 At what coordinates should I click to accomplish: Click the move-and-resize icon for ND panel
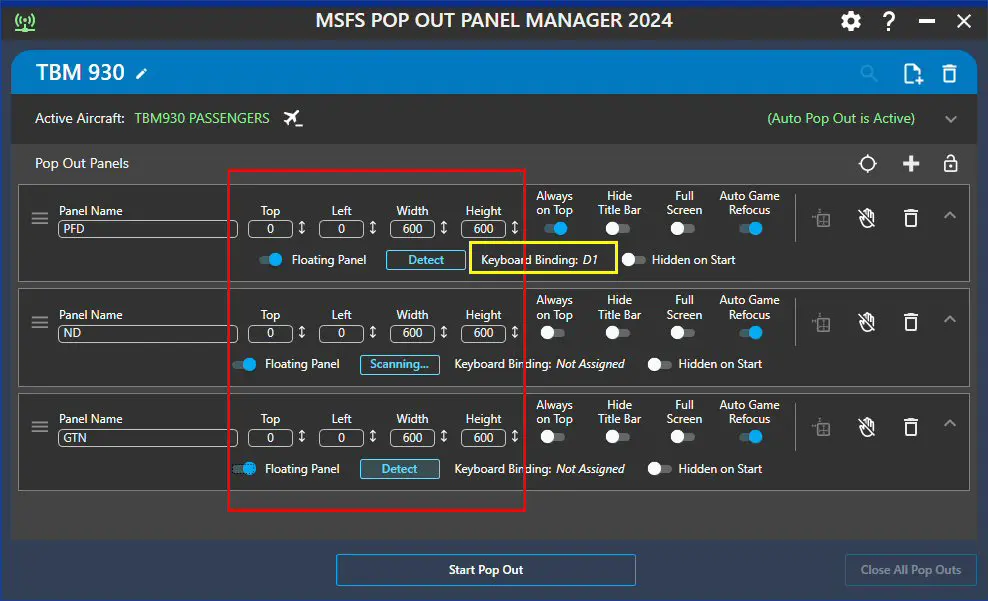(x=821, y=323)
